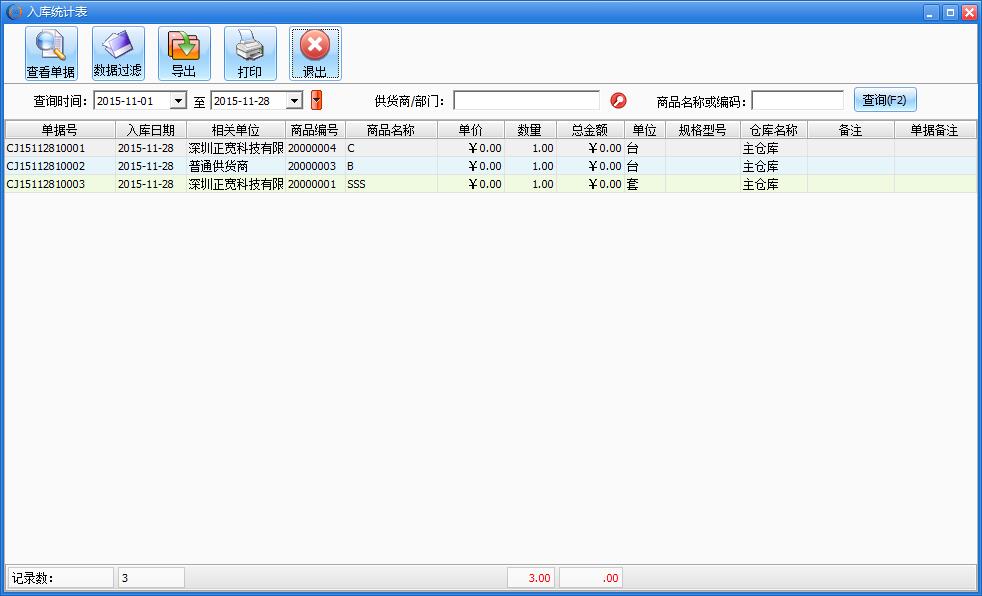982x596 pixels.
Task: Click the .00 total amount in footer
Action: click(591, 578)
